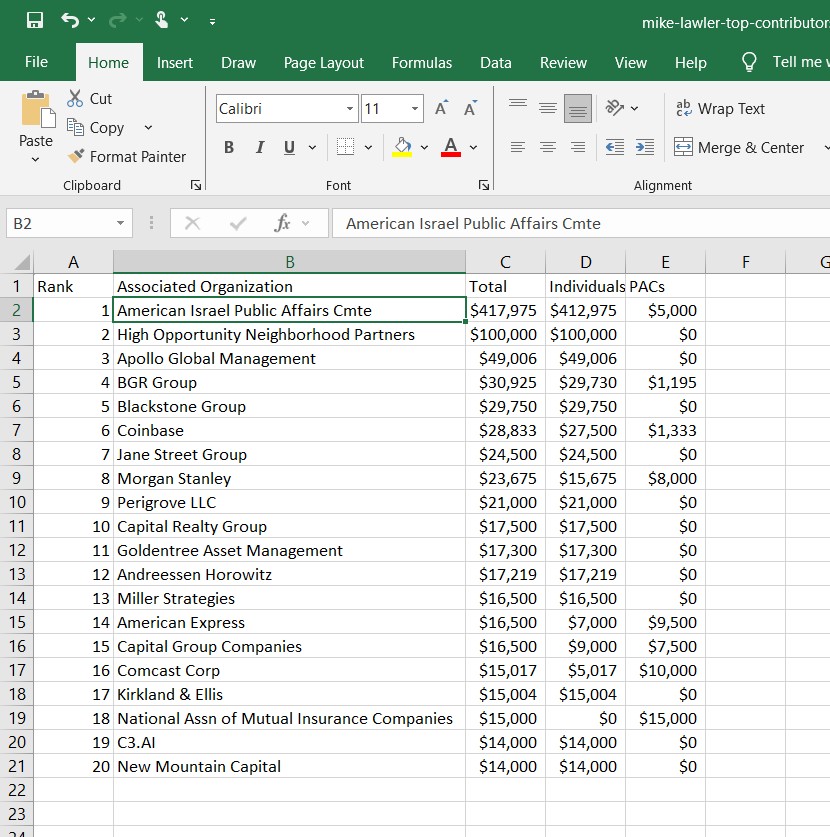Open the Name Box dropdown
This screenshot has height=837, width=830.
[x=121, y=223]
